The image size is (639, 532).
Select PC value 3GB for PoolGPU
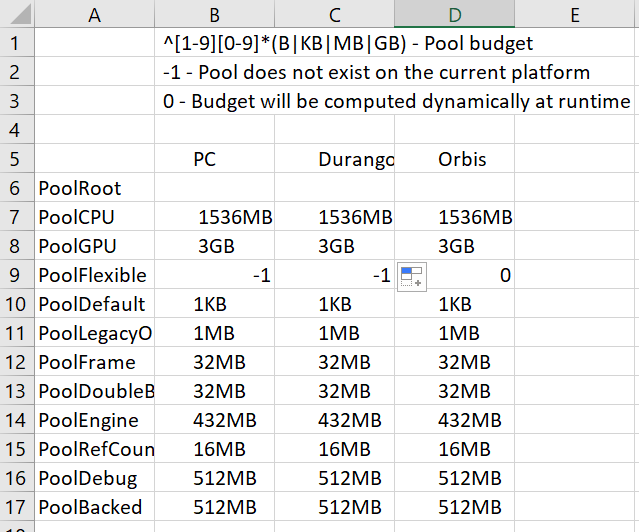(214, 245)
